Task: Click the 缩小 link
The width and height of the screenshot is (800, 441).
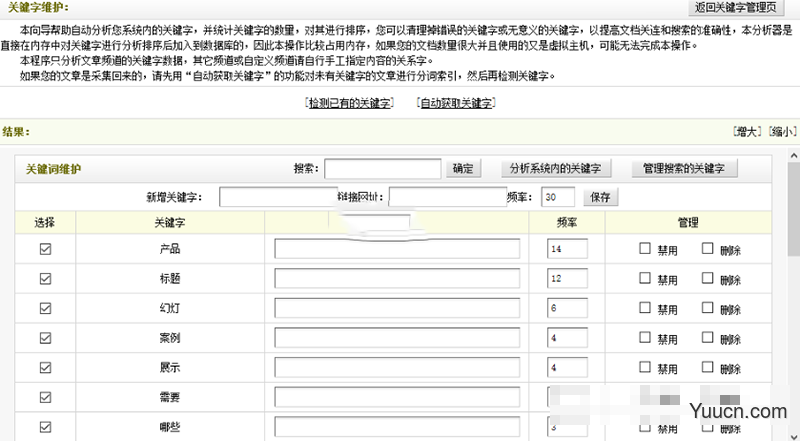Action: tap(781, 131)
